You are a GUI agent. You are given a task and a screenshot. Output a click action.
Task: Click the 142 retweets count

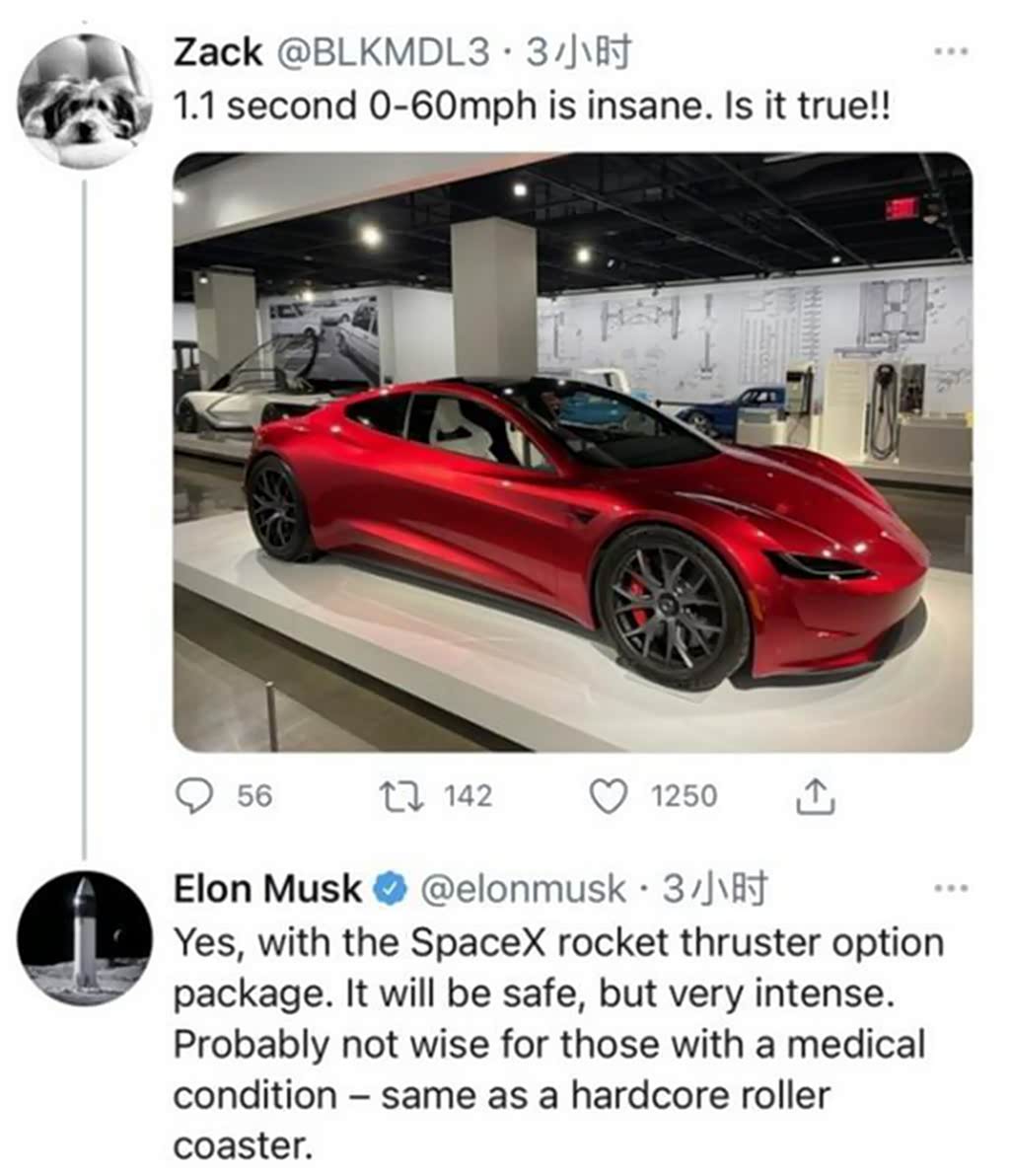click(x=468, y=796)
